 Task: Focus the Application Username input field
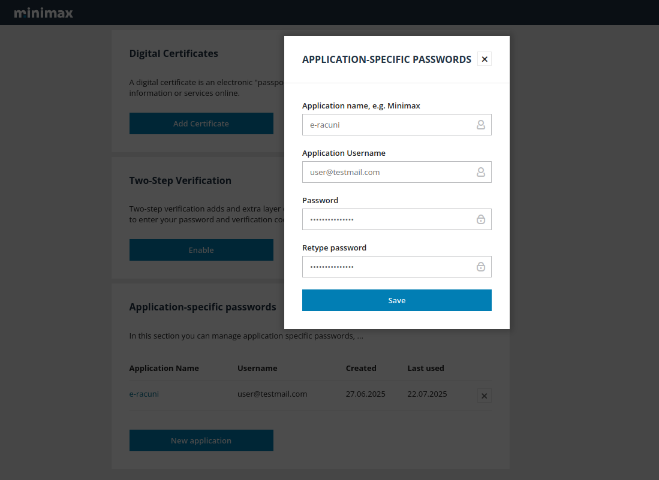[x=386, y=172]
